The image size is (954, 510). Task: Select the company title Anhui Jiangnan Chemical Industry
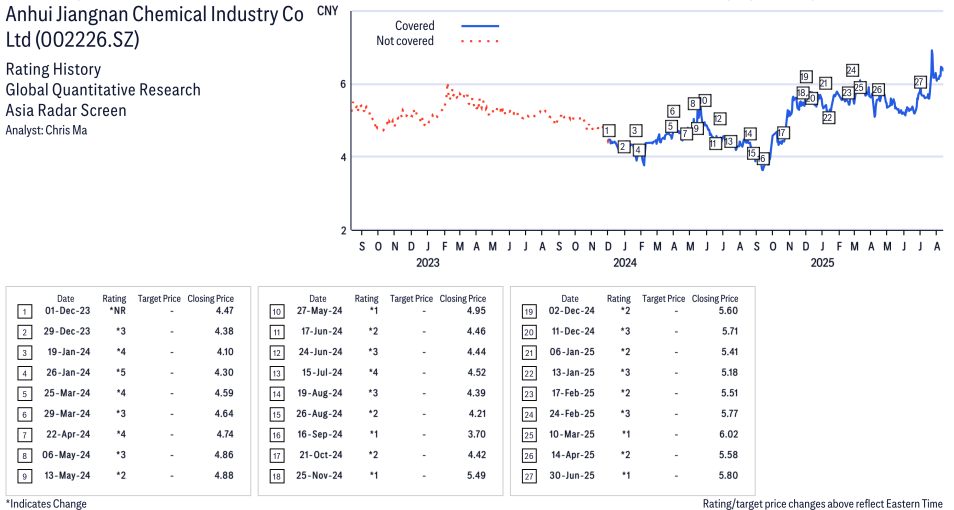(x=155, y=27)
